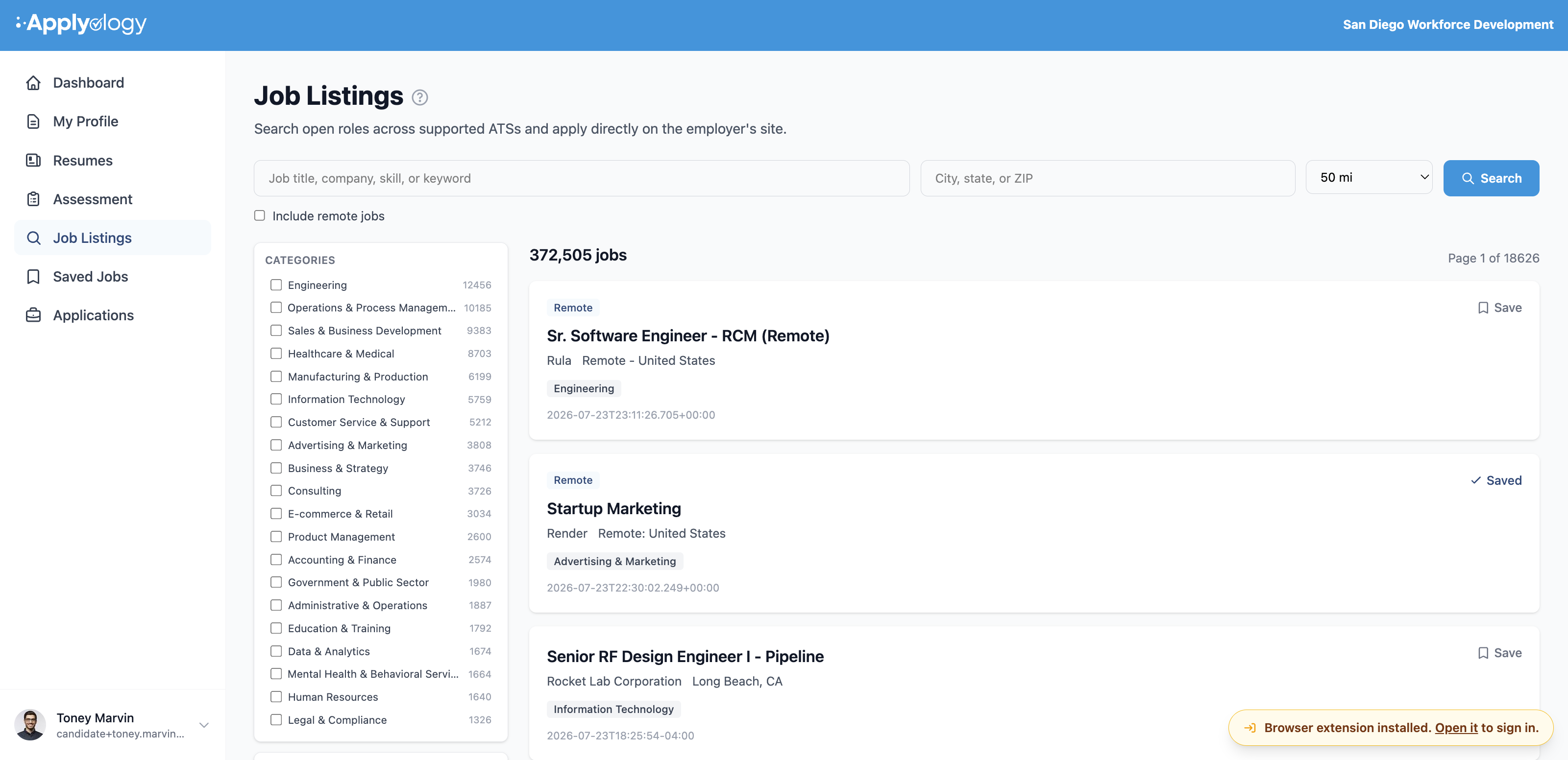Screen dimensions: 1568x760
Task: Check the Legal & Compliance category
Action: 276,720
